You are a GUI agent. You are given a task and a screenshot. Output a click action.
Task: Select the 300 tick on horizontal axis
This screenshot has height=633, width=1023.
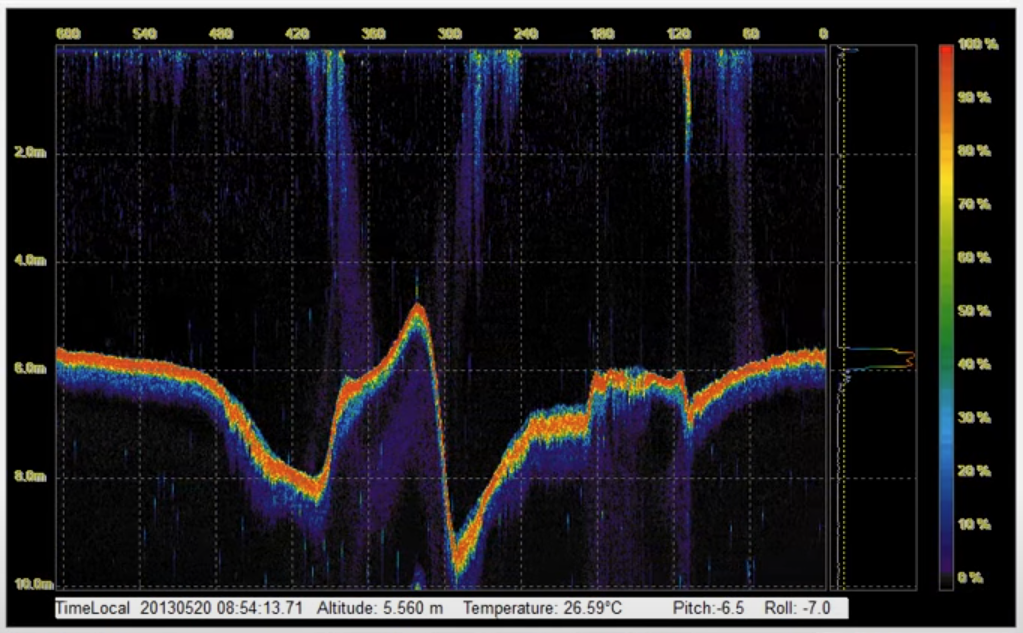449,33
